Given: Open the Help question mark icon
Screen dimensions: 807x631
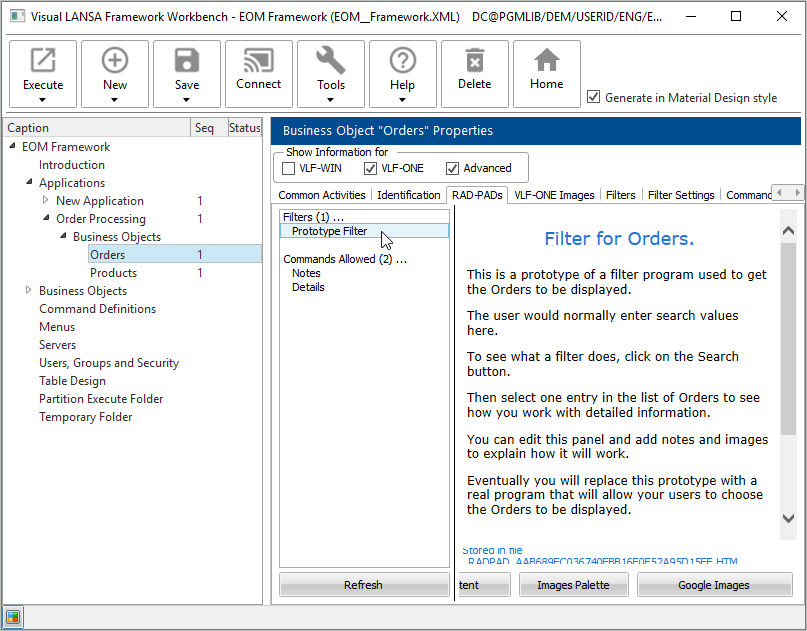Looking at the screenshot, I should click(402, 62).
